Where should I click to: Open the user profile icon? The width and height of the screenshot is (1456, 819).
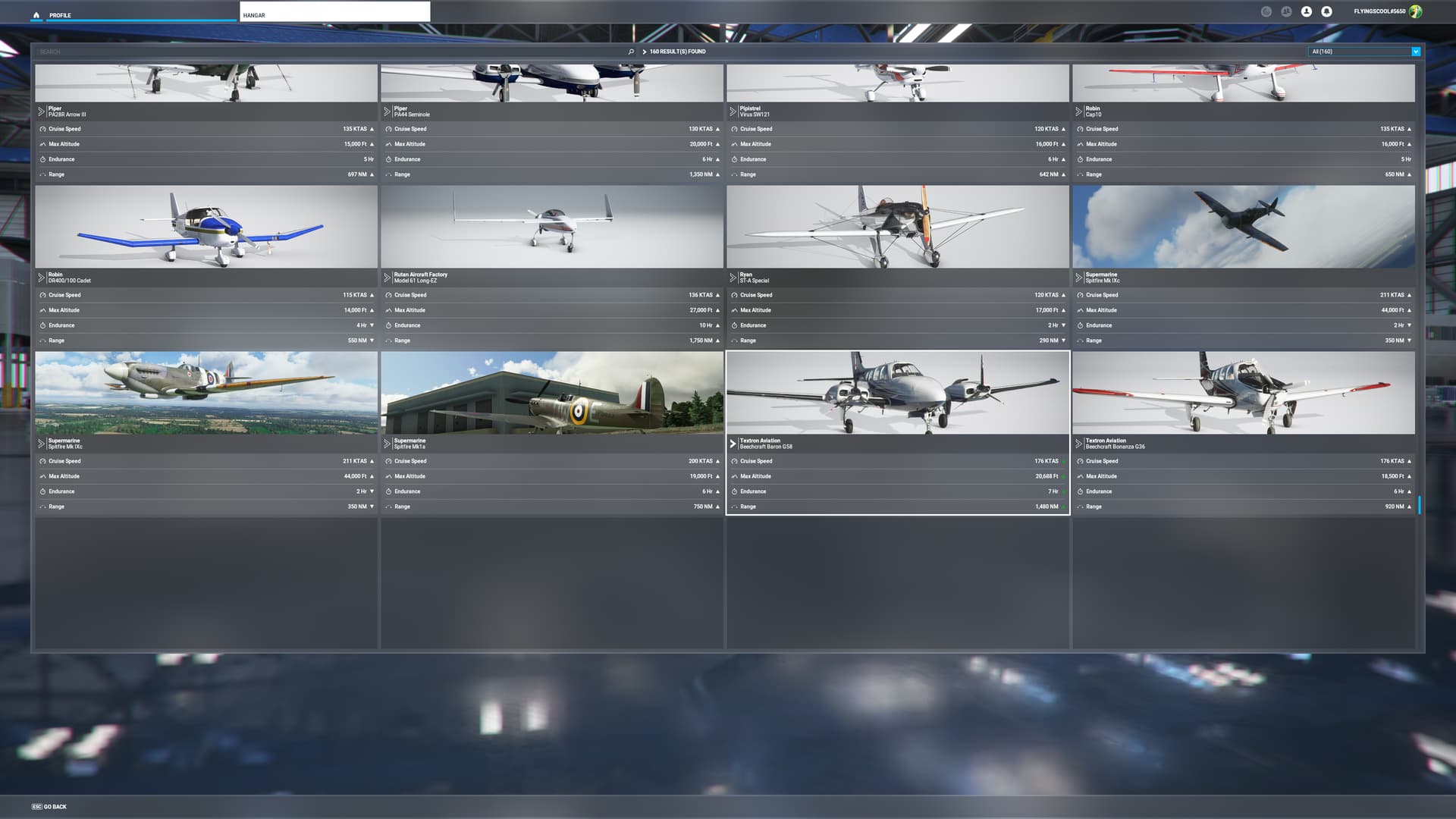pyautogui.click(x=1307, y=11)
